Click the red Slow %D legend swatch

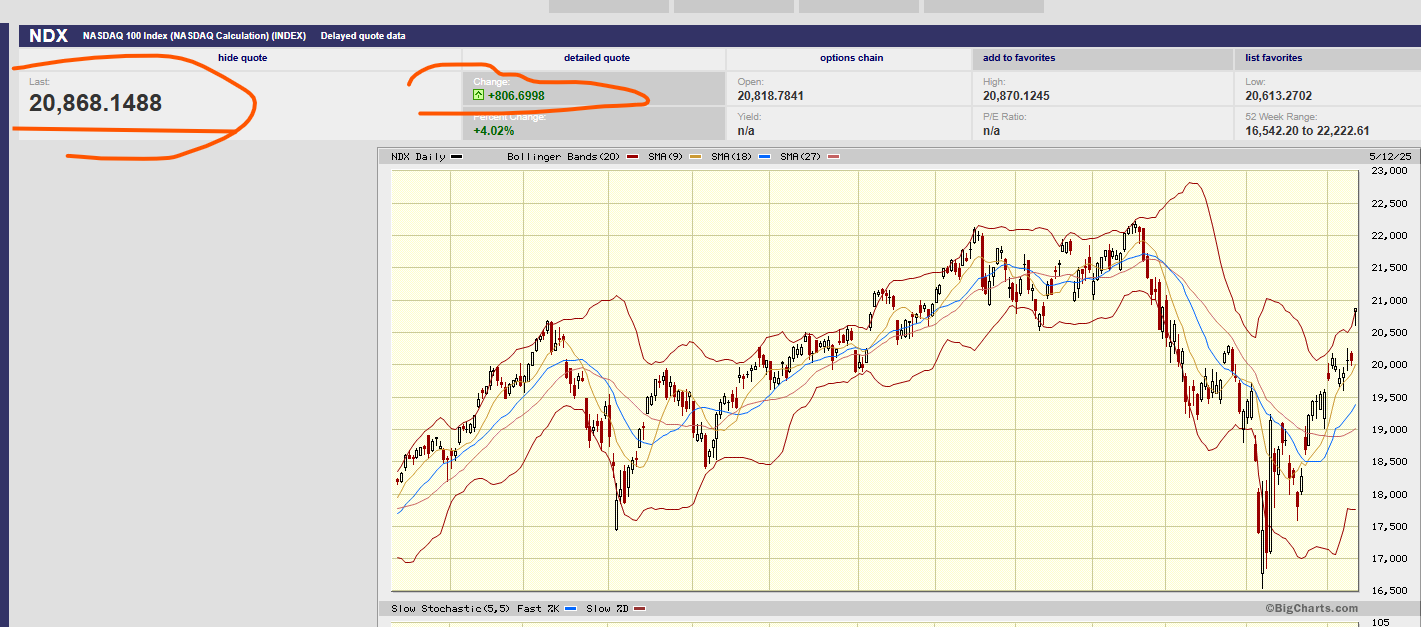639,608
